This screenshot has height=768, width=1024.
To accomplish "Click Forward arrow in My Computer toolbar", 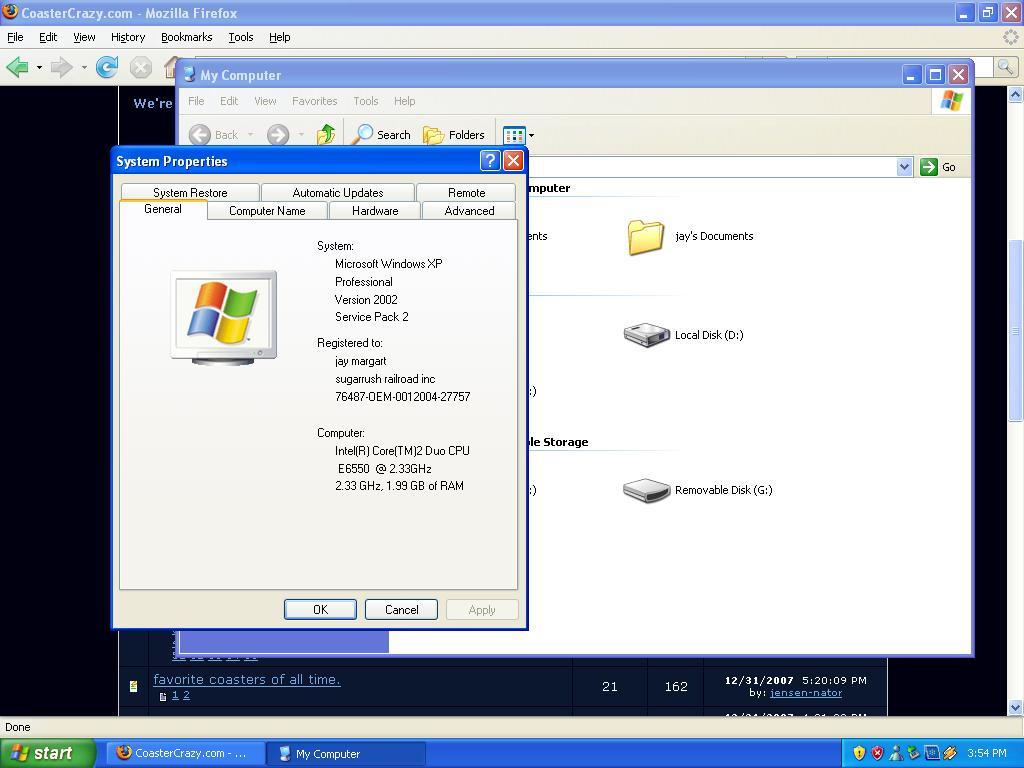I will pyautogui.click(x=278, y=135).
